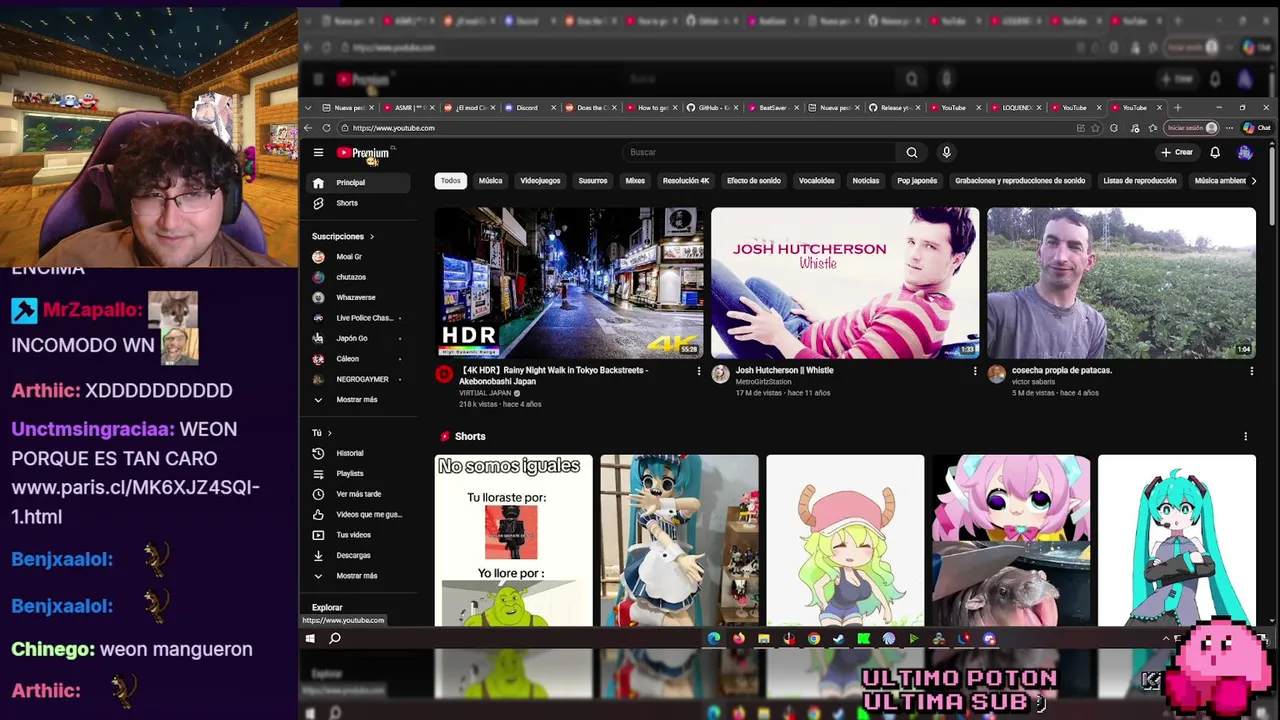Open the account avatar menu

click(x=1245, y=153)
